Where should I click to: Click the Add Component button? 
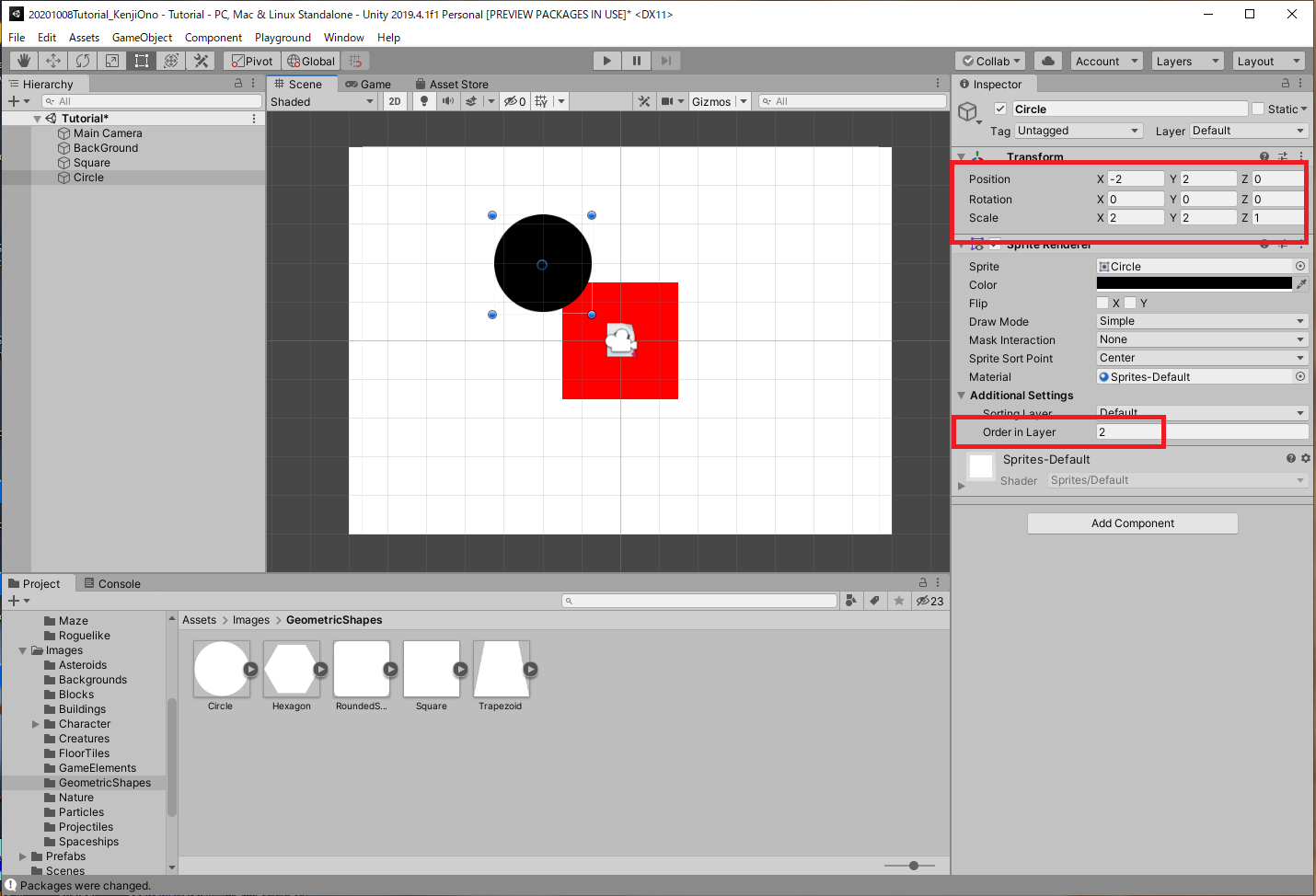pyautogui.click(x=1132, y=523)
